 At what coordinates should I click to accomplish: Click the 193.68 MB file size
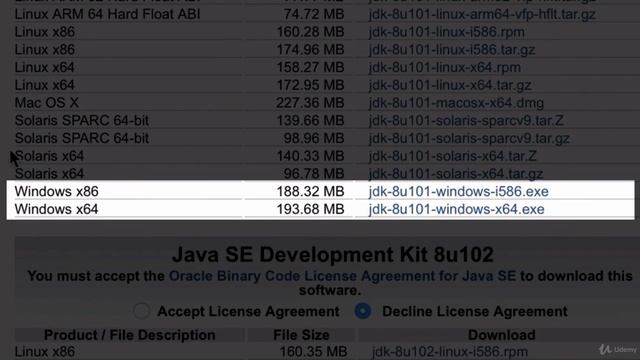point(311,209)
